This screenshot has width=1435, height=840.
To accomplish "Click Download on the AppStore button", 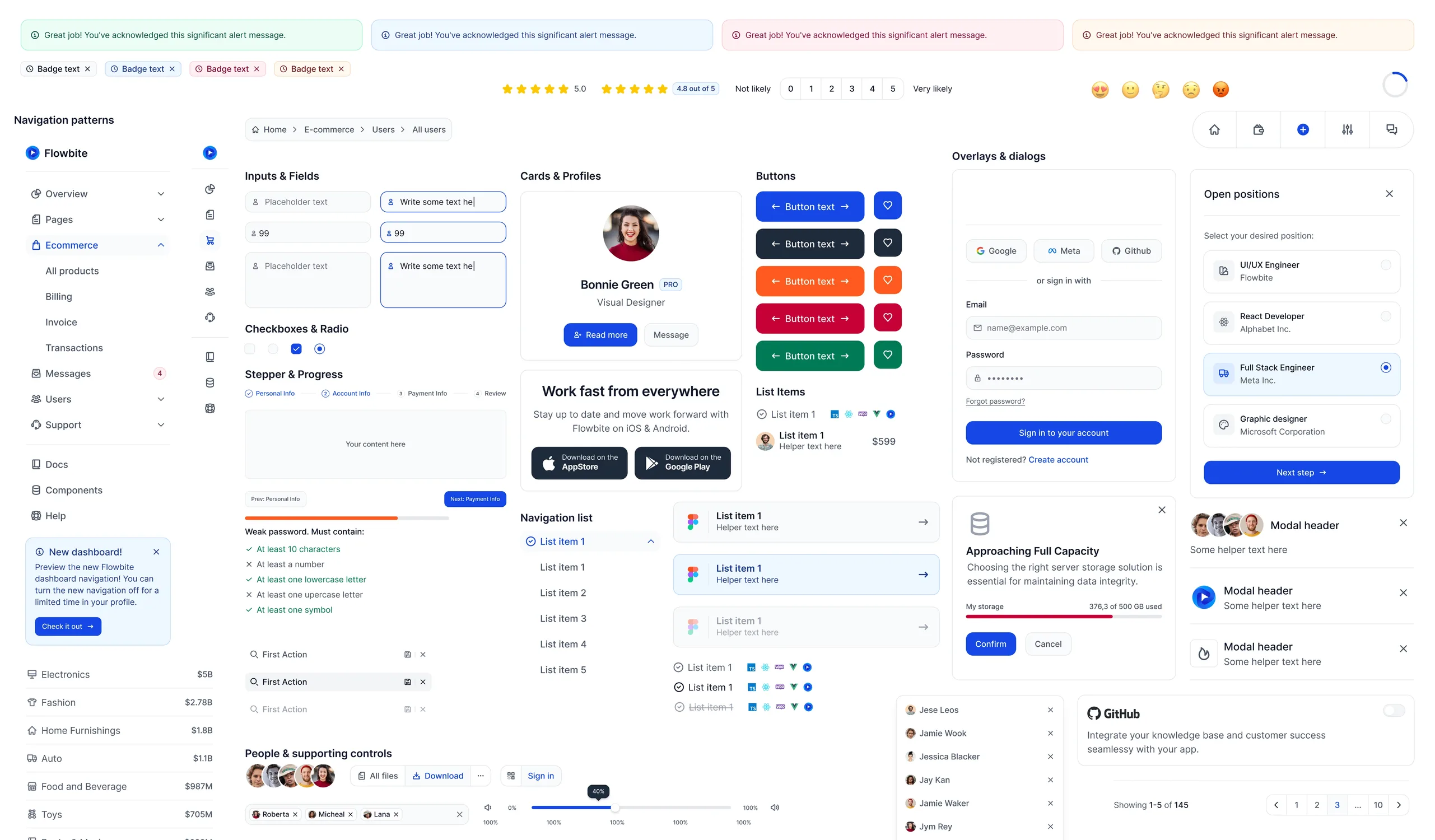I will pos(579,463).
